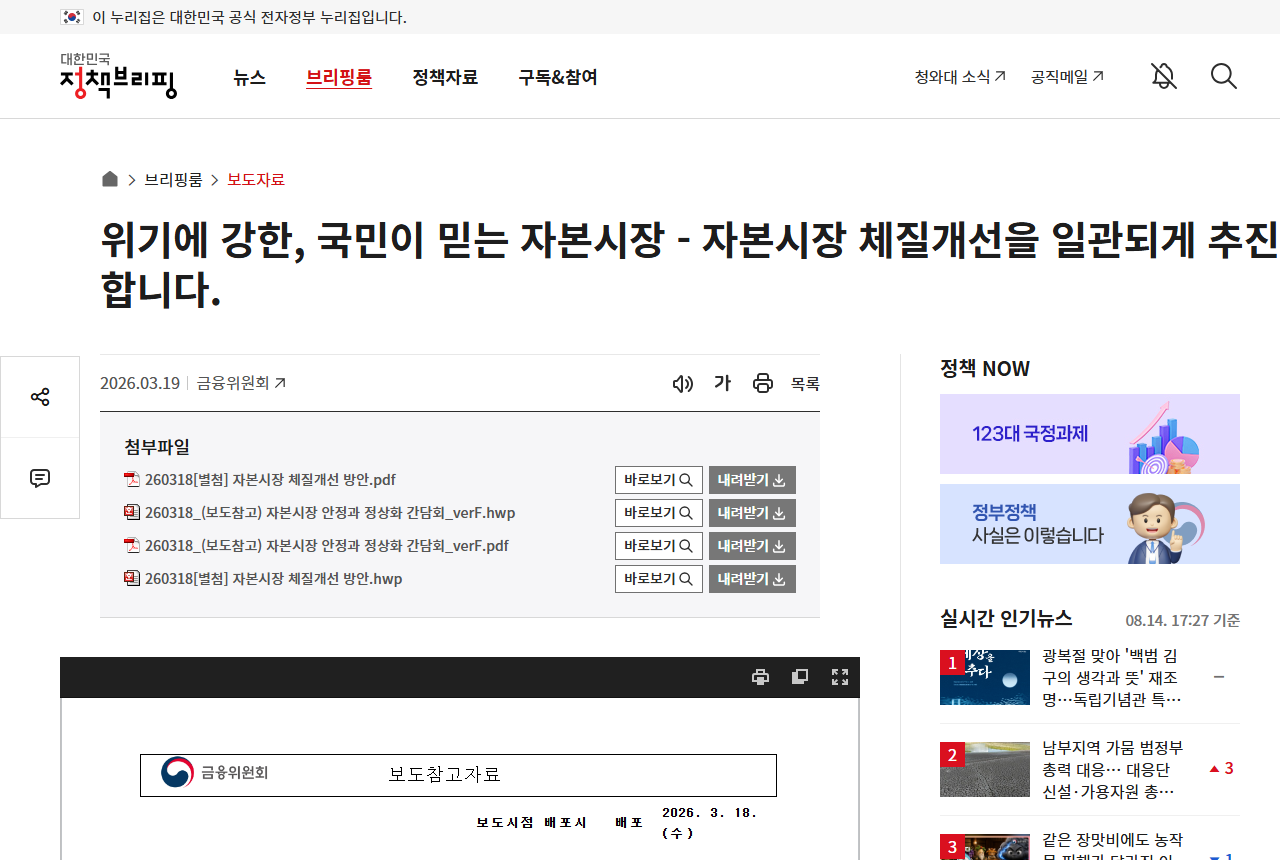Go back to the 목록 list
This screenshot has height=860, width=1280.
click(x=805, y=384)
